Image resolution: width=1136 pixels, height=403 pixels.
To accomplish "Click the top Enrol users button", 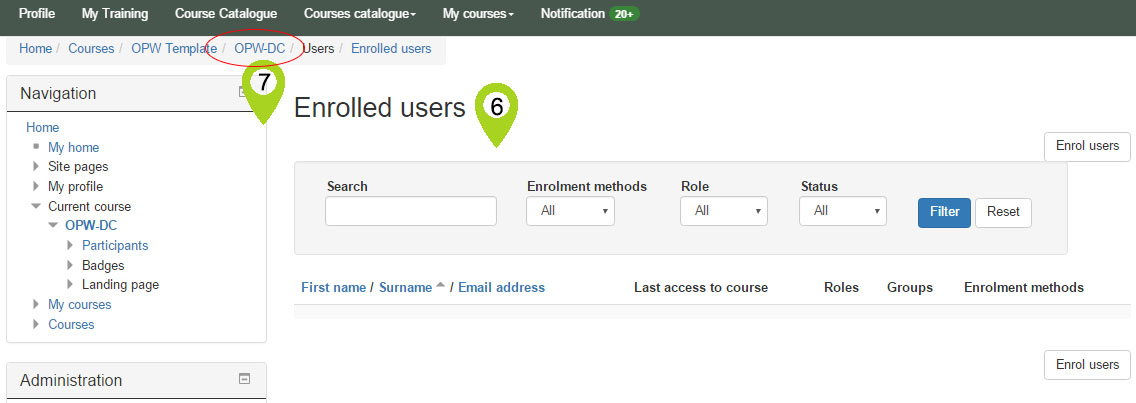I will [1087, 146].
